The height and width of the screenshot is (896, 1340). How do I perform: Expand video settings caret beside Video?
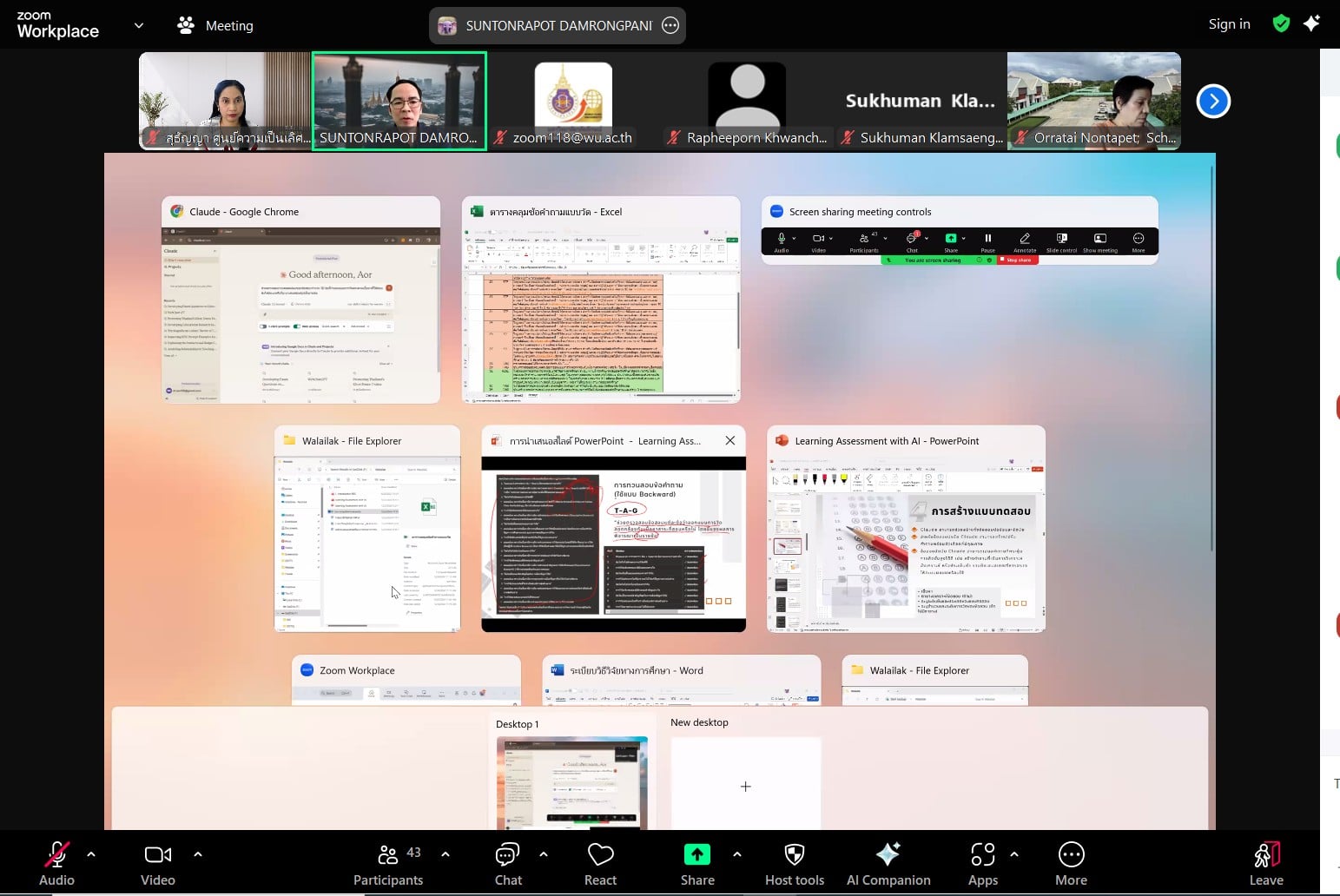(x=198, y=854)
